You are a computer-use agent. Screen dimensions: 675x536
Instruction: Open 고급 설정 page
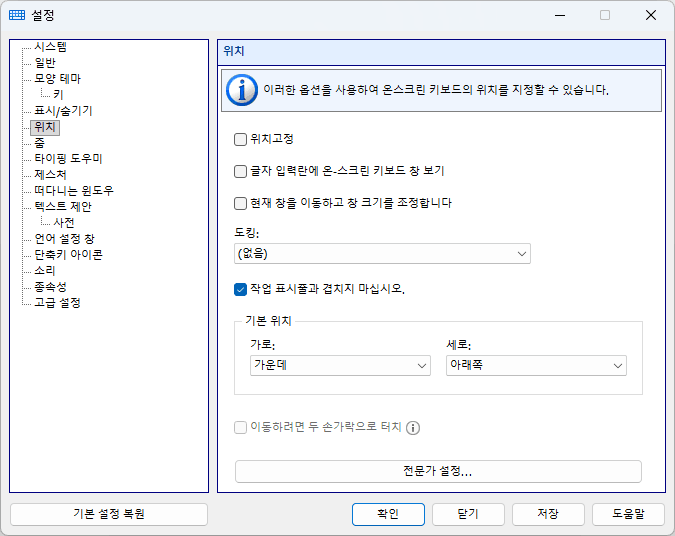(x=58, y=303)
